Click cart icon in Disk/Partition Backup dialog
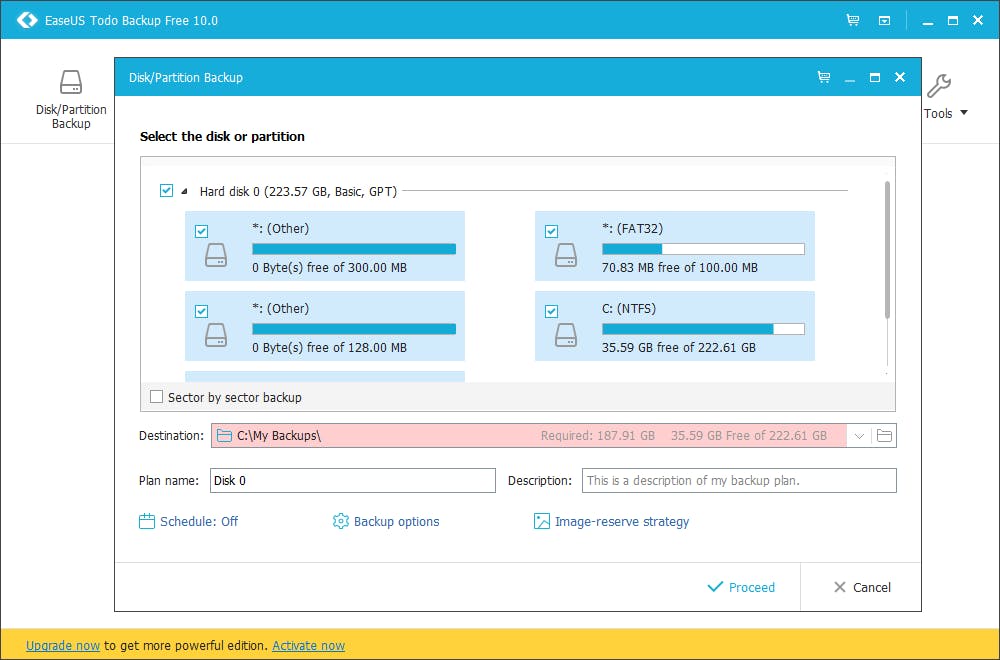The height and width of the screenshot is (660, 1000). tap(824, 77)
